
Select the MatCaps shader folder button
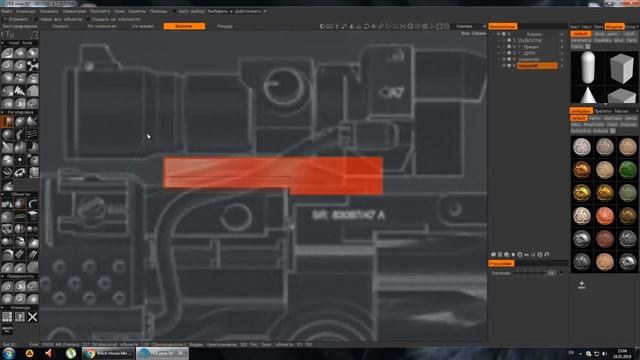coord(612,118)
